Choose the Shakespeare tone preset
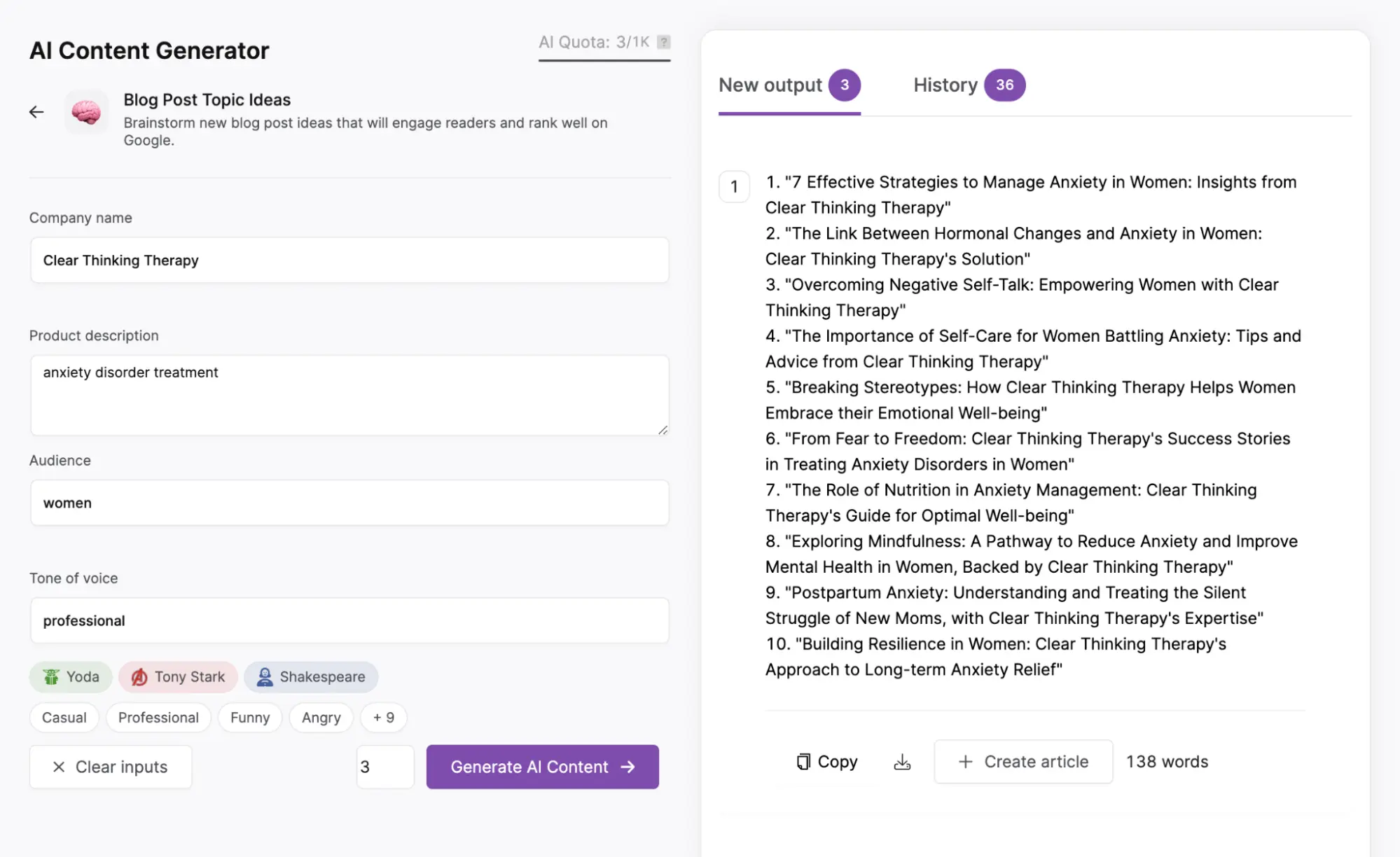 [311, 677]
